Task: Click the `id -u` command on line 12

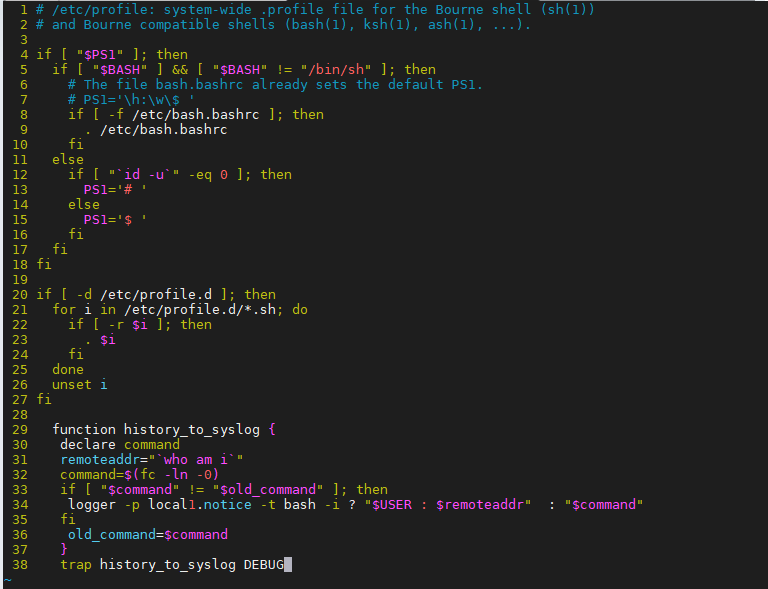Action: (144, 175)
